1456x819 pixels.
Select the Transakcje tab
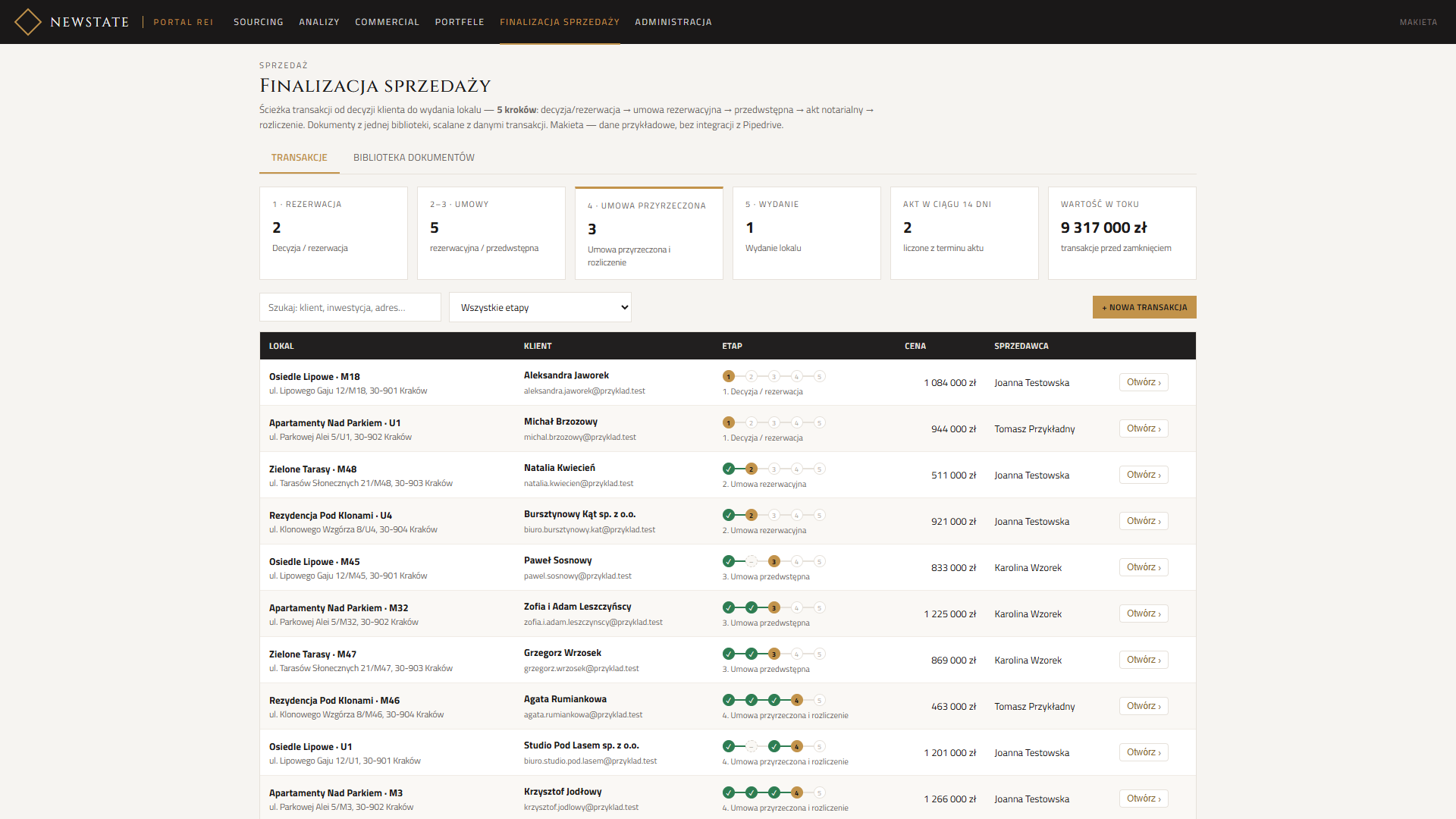click(300, 158)
